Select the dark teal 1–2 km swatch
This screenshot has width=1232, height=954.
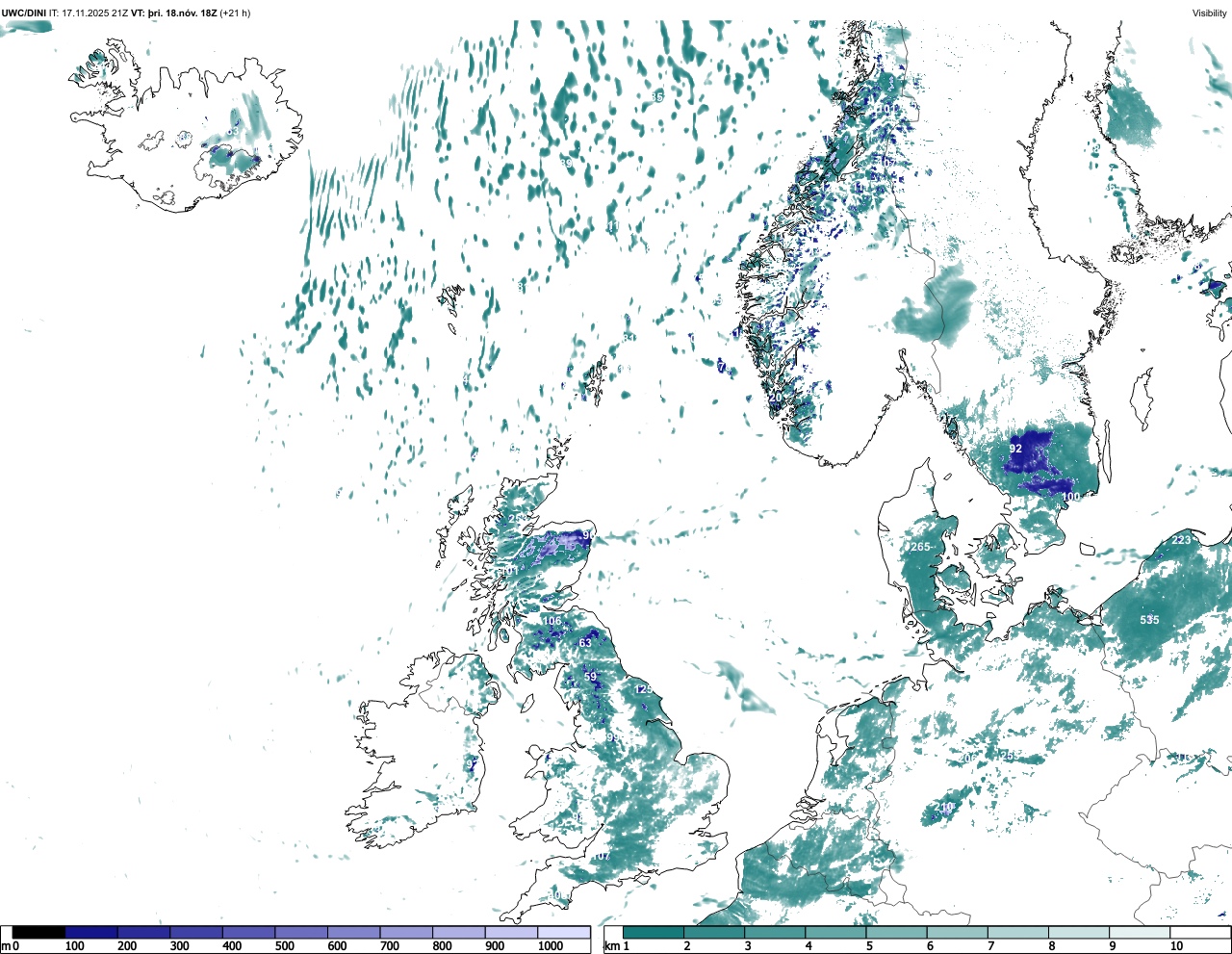coord(654,932)
